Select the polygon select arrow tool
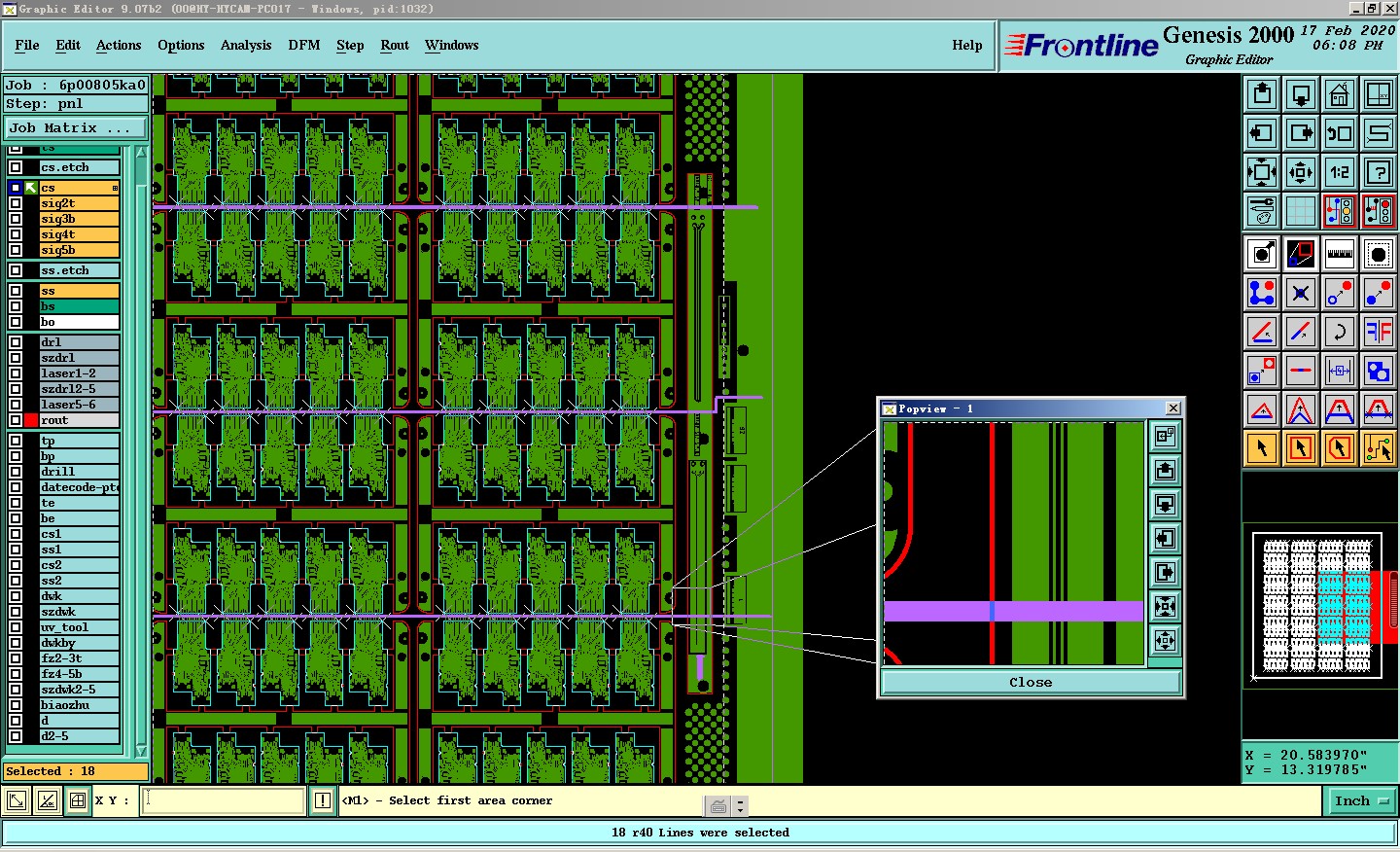Viewport: 1400px width, 852px height. coord(1340,448)
